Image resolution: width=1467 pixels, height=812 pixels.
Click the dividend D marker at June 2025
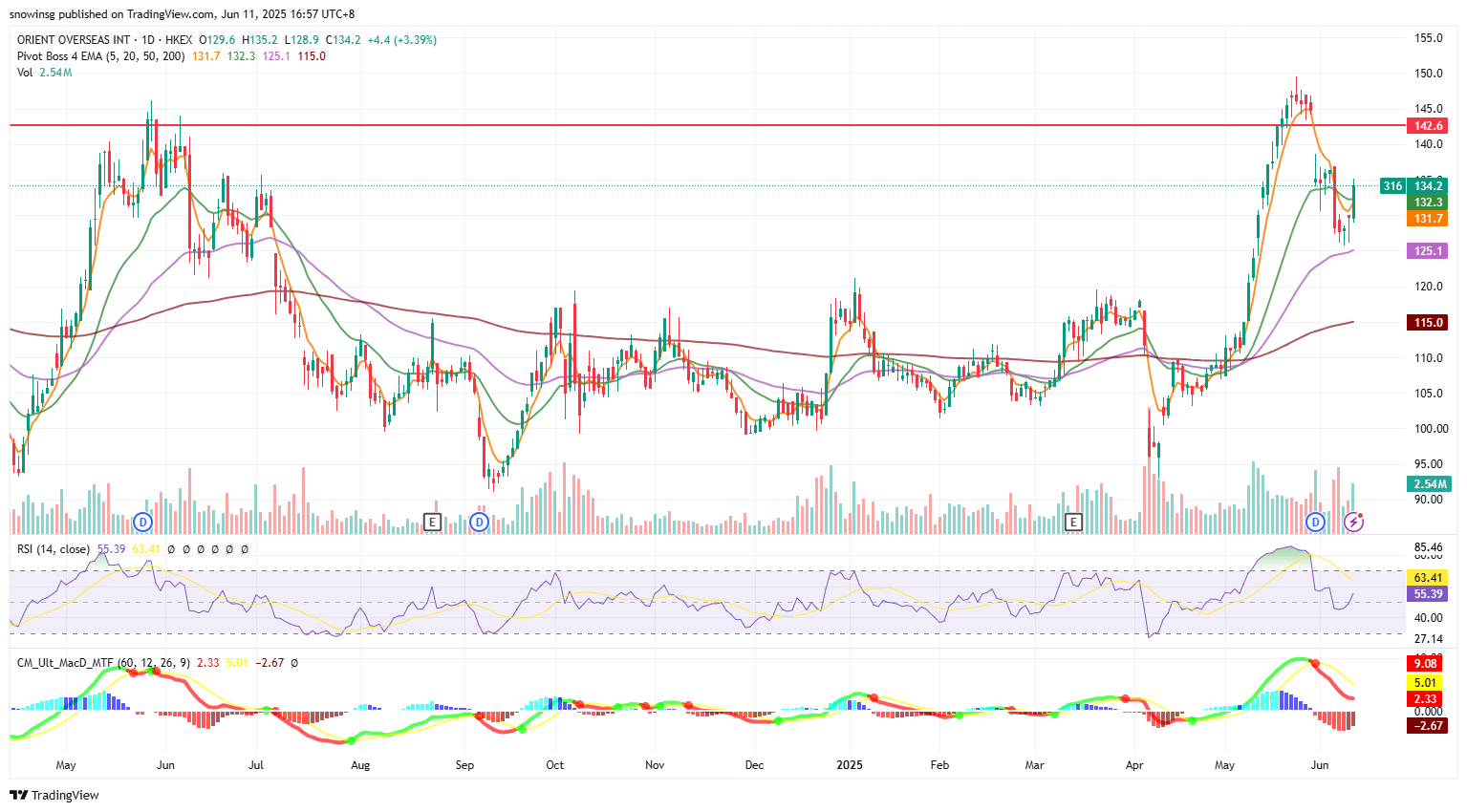click(1316, 522)
